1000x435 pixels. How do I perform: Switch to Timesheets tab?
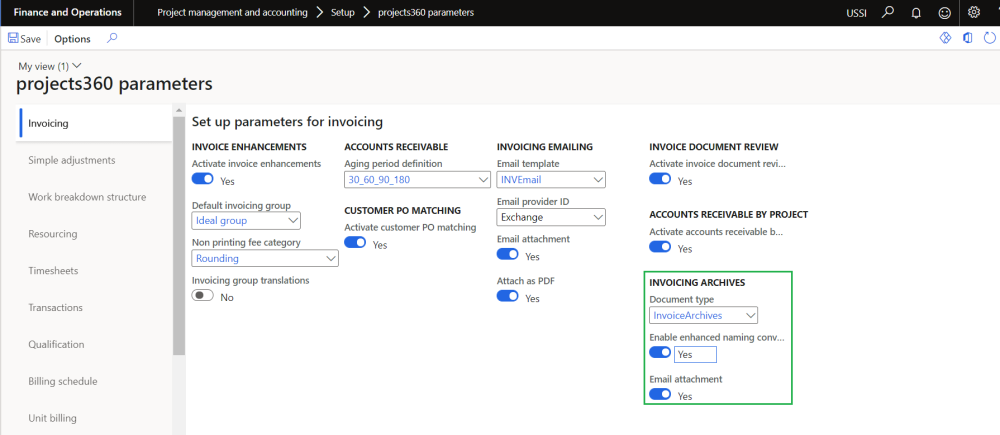coord(53,271)
